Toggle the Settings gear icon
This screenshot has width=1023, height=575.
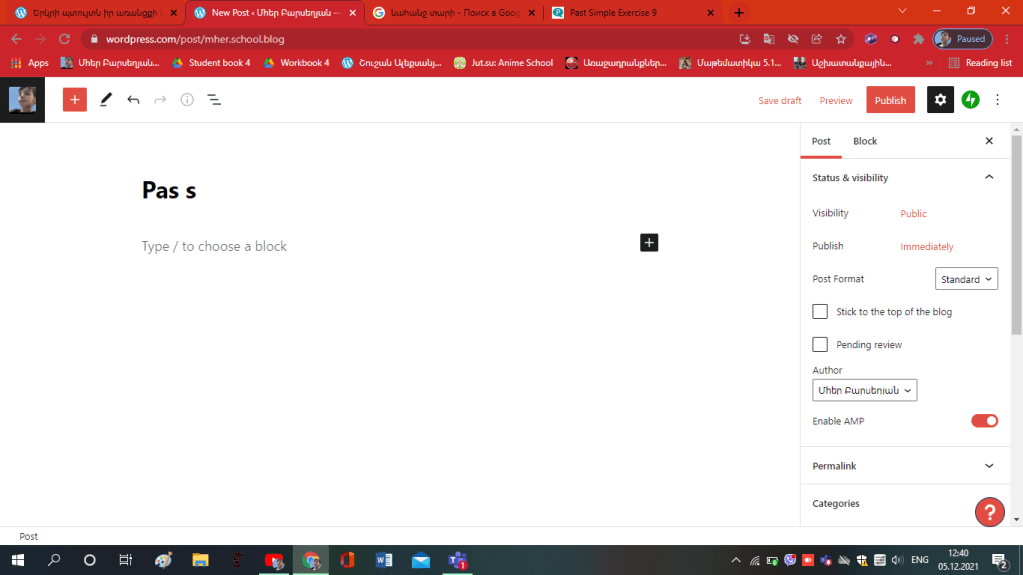tap(940, 100)
